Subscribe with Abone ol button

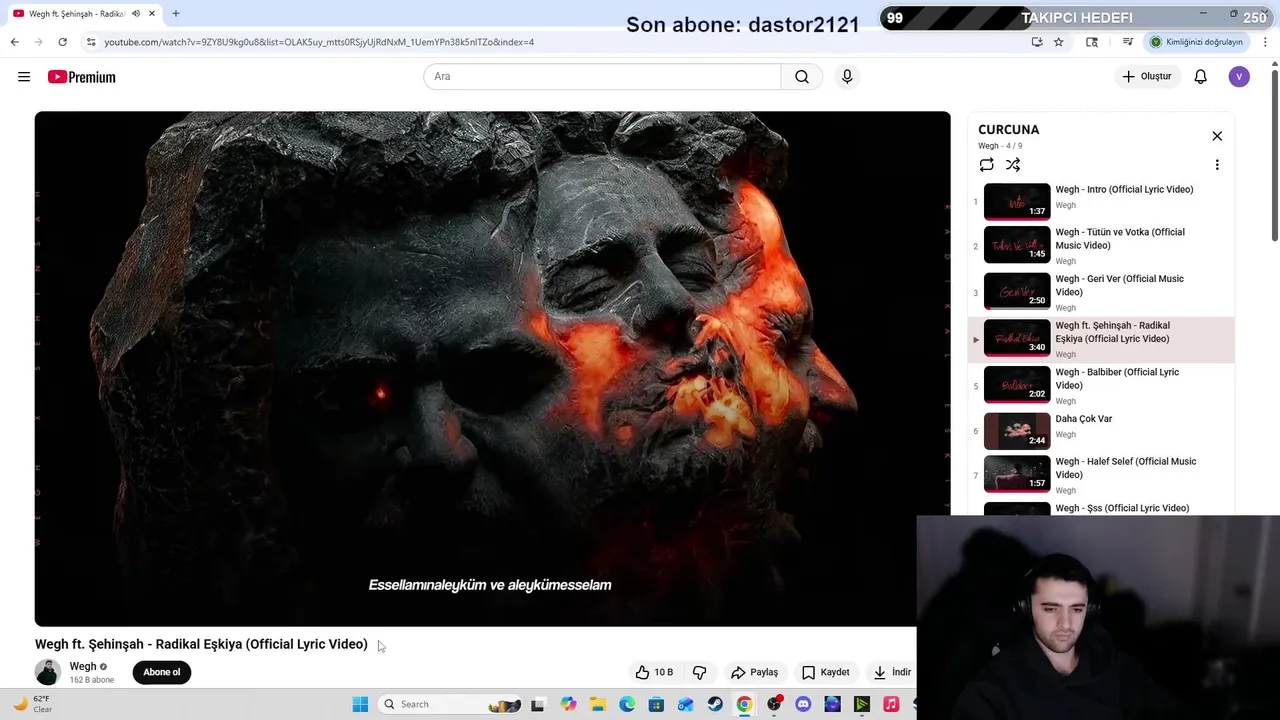click(x=162, y=672)
